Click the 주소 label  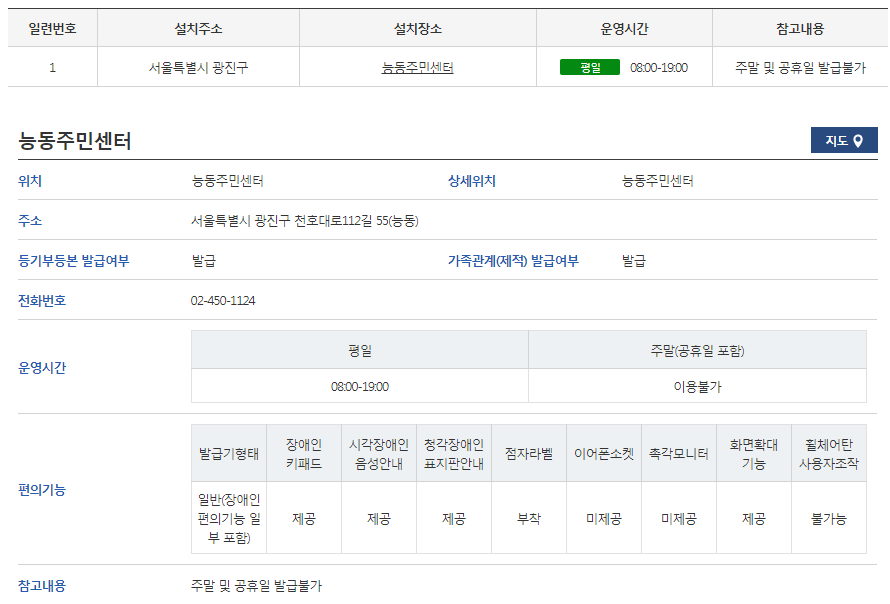point(30,221)
